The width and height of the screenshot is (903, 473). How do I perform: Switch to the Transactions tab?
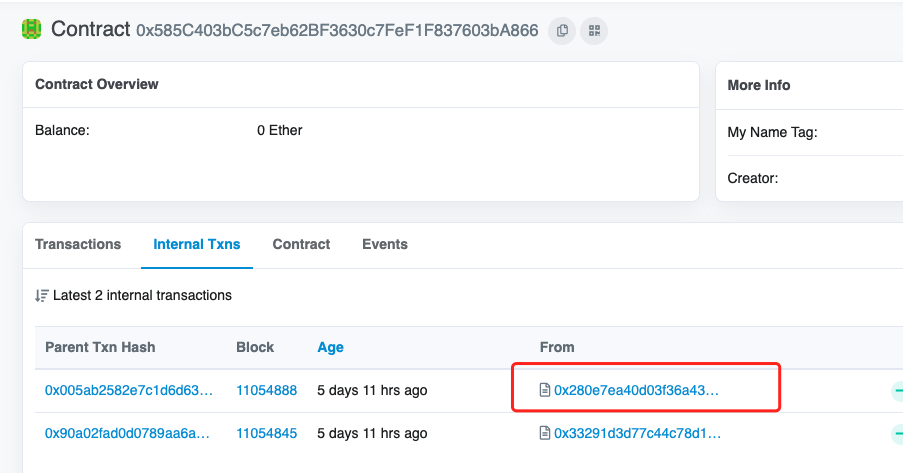pos(78,244)
